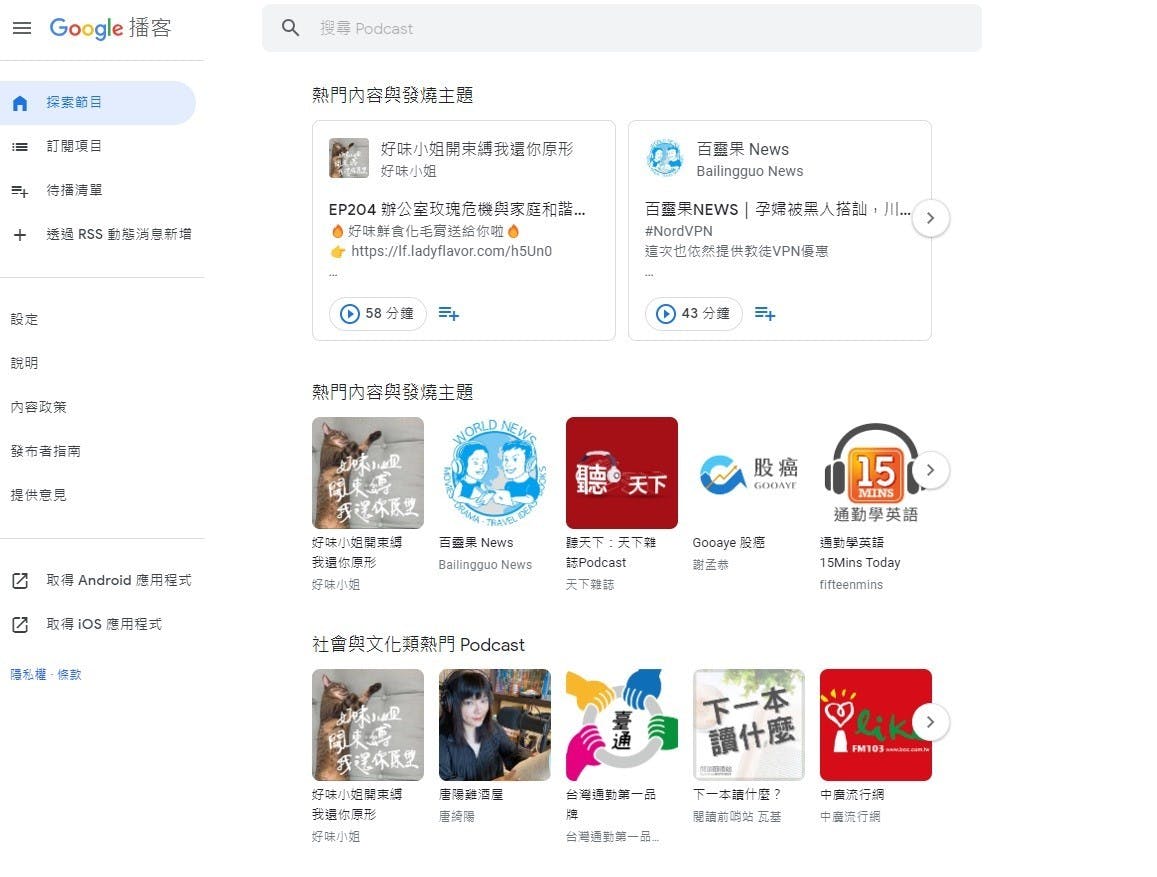
Task: Select 探索節目 in the sidebar
Action: [x=97, y=103]
